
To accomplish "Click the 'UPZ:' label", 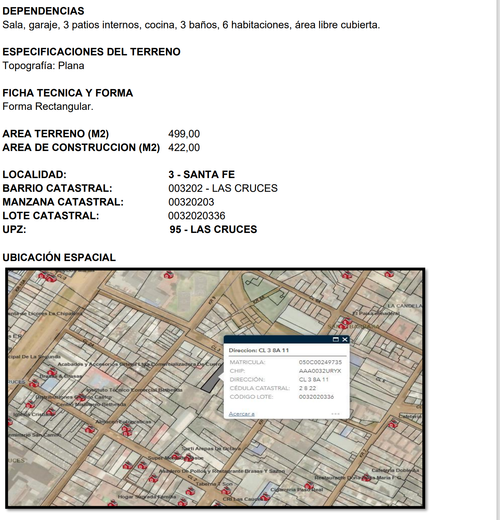I will [14, 229].
